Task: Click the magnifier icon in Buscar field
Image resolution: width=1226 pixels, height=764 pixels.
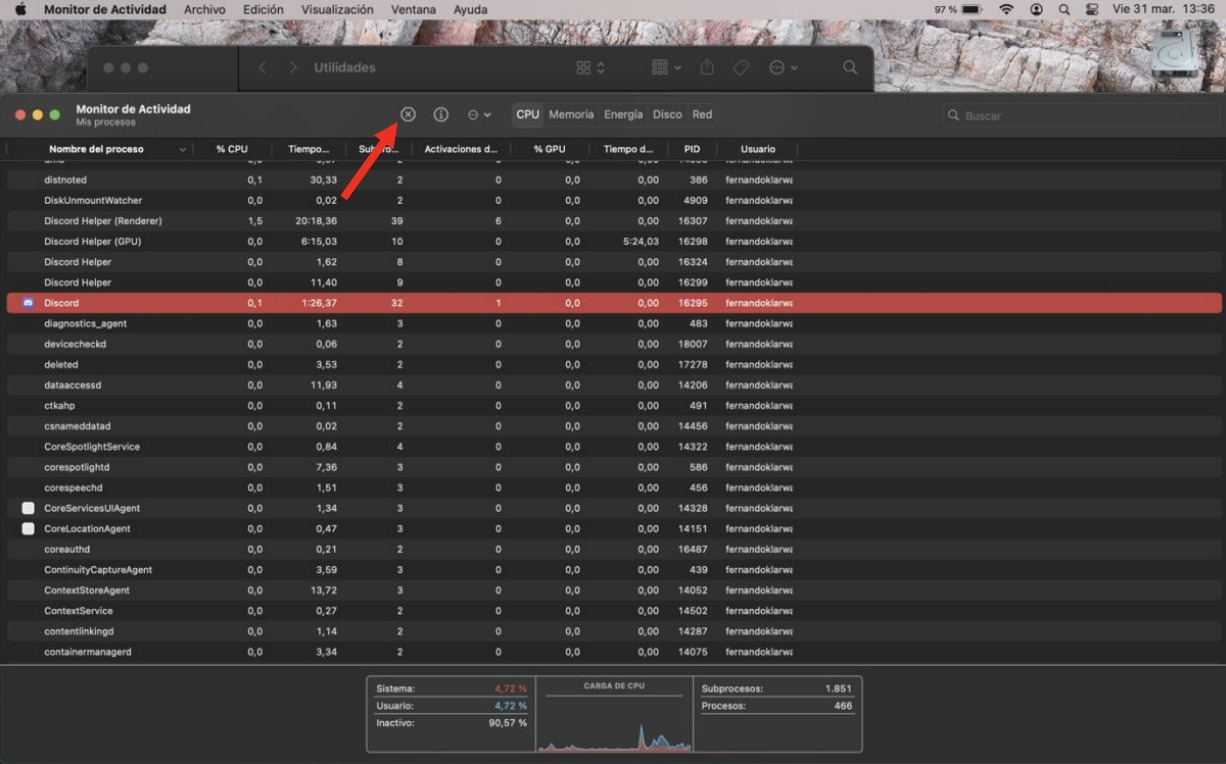Action: 954,116
